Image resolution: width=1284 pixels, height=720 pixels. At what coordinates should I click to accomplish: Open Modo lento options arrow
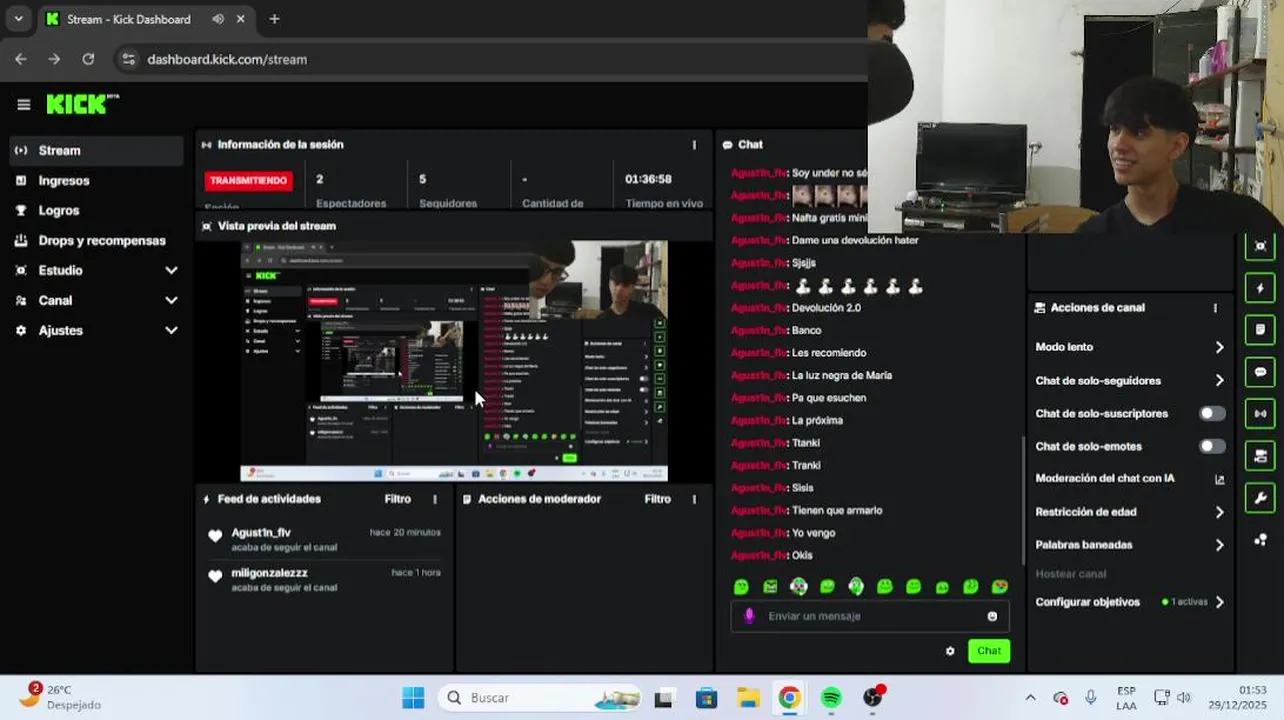pos(1219,347)
